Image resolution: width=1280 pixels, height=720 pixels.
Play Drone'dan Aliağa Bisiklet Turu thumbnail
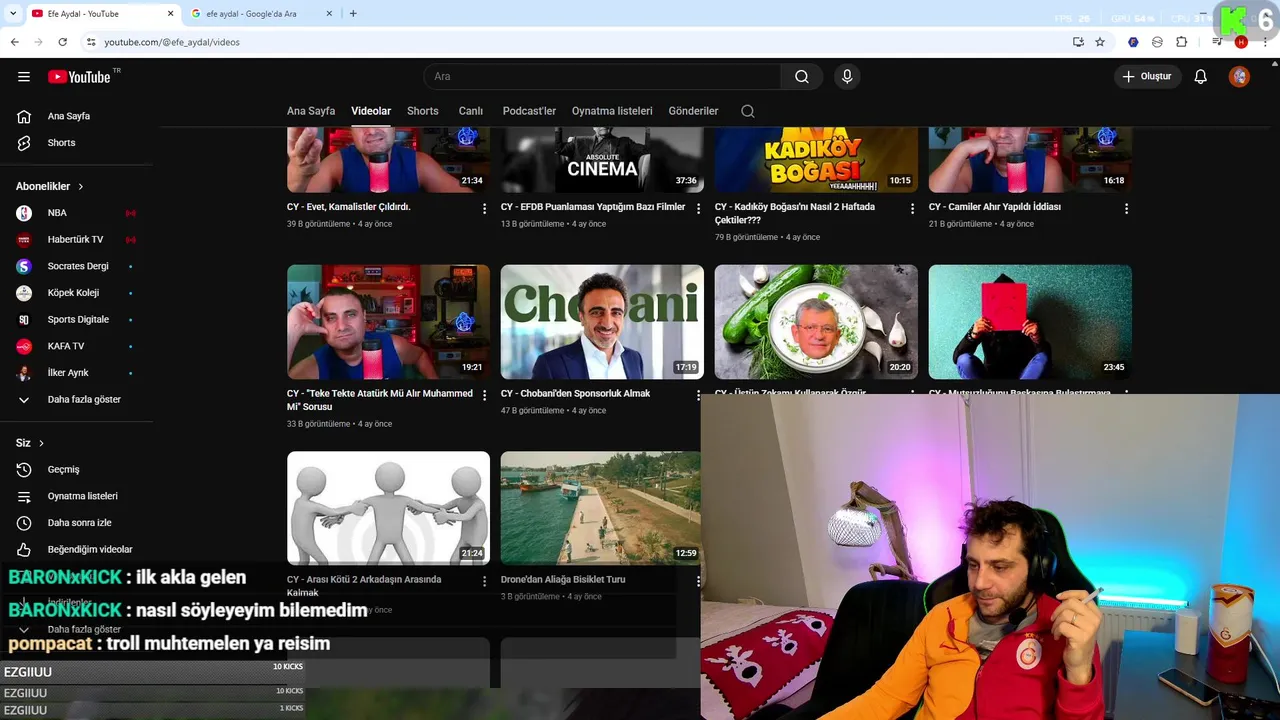(600, 508)
